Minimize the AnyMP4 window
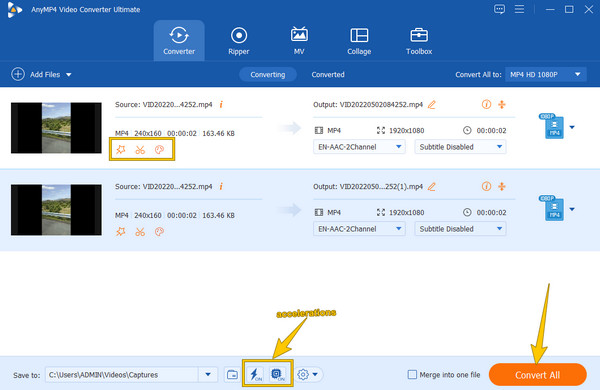 [550, 9]
